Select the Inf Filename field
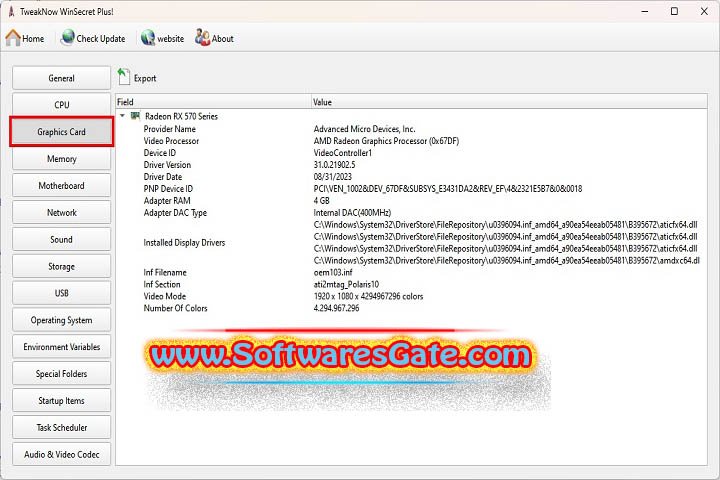 (165, 272)
